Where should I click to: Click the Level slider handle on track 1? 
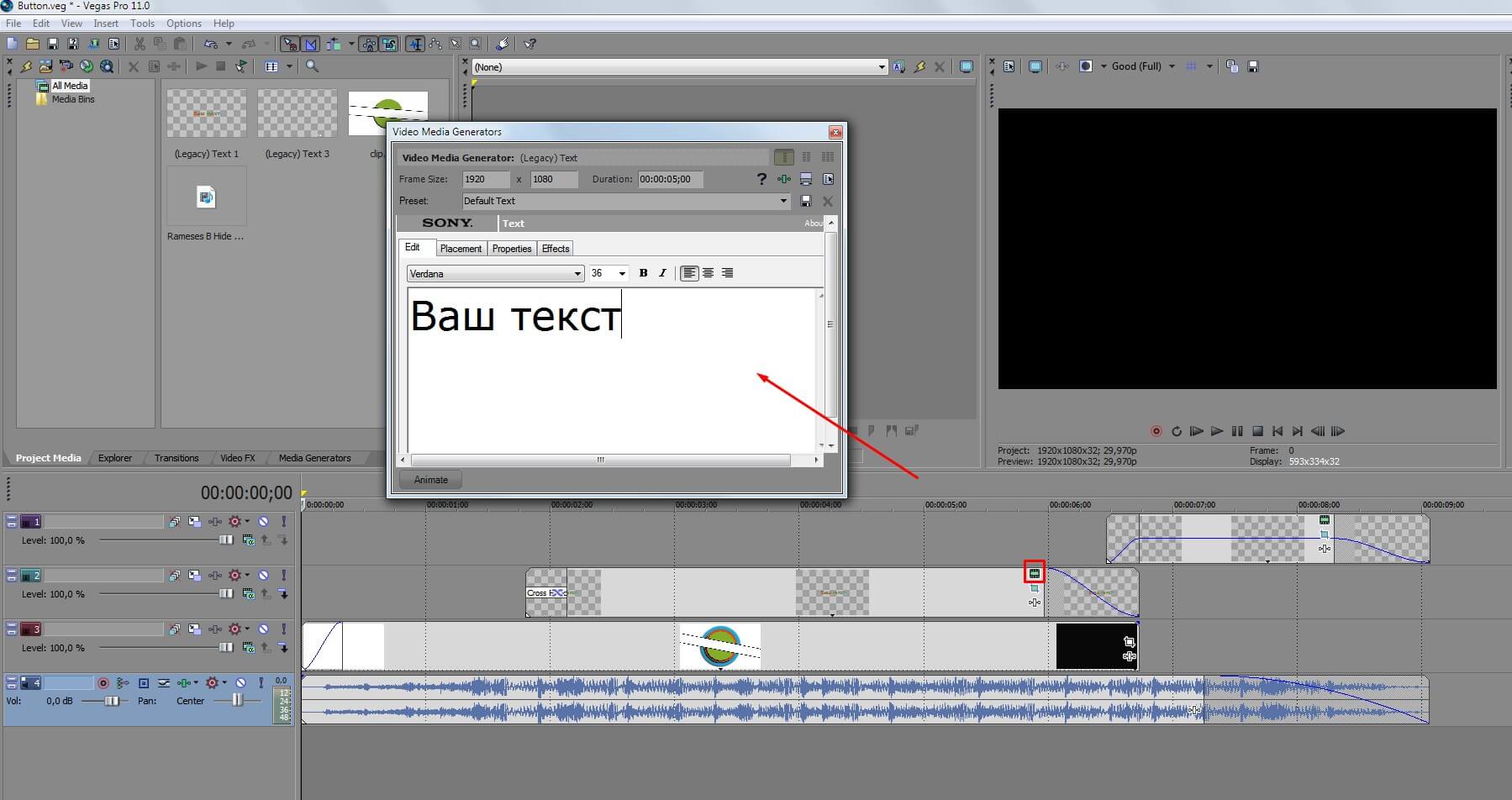(x=225, y=540)
